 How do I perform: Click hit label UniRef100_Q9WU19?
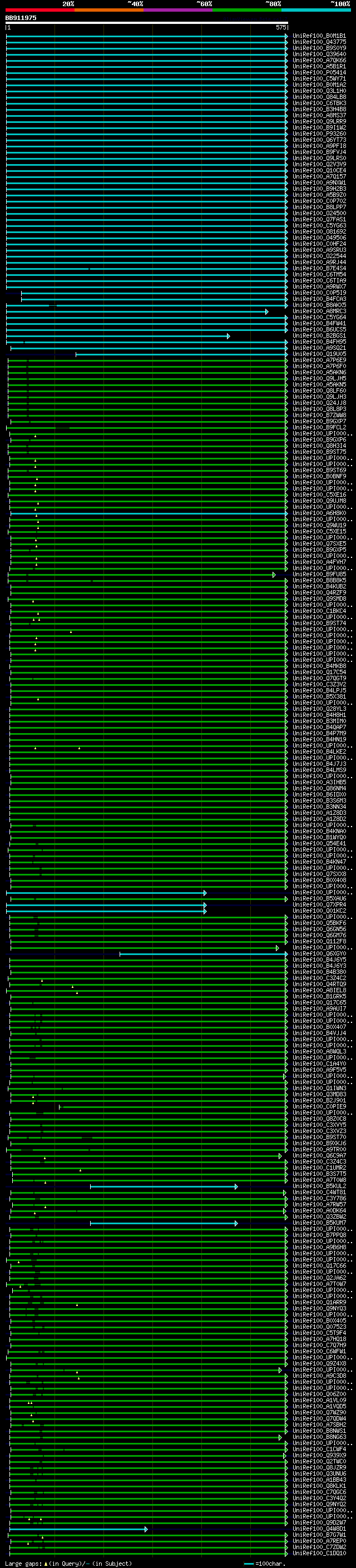coord(319,526)
